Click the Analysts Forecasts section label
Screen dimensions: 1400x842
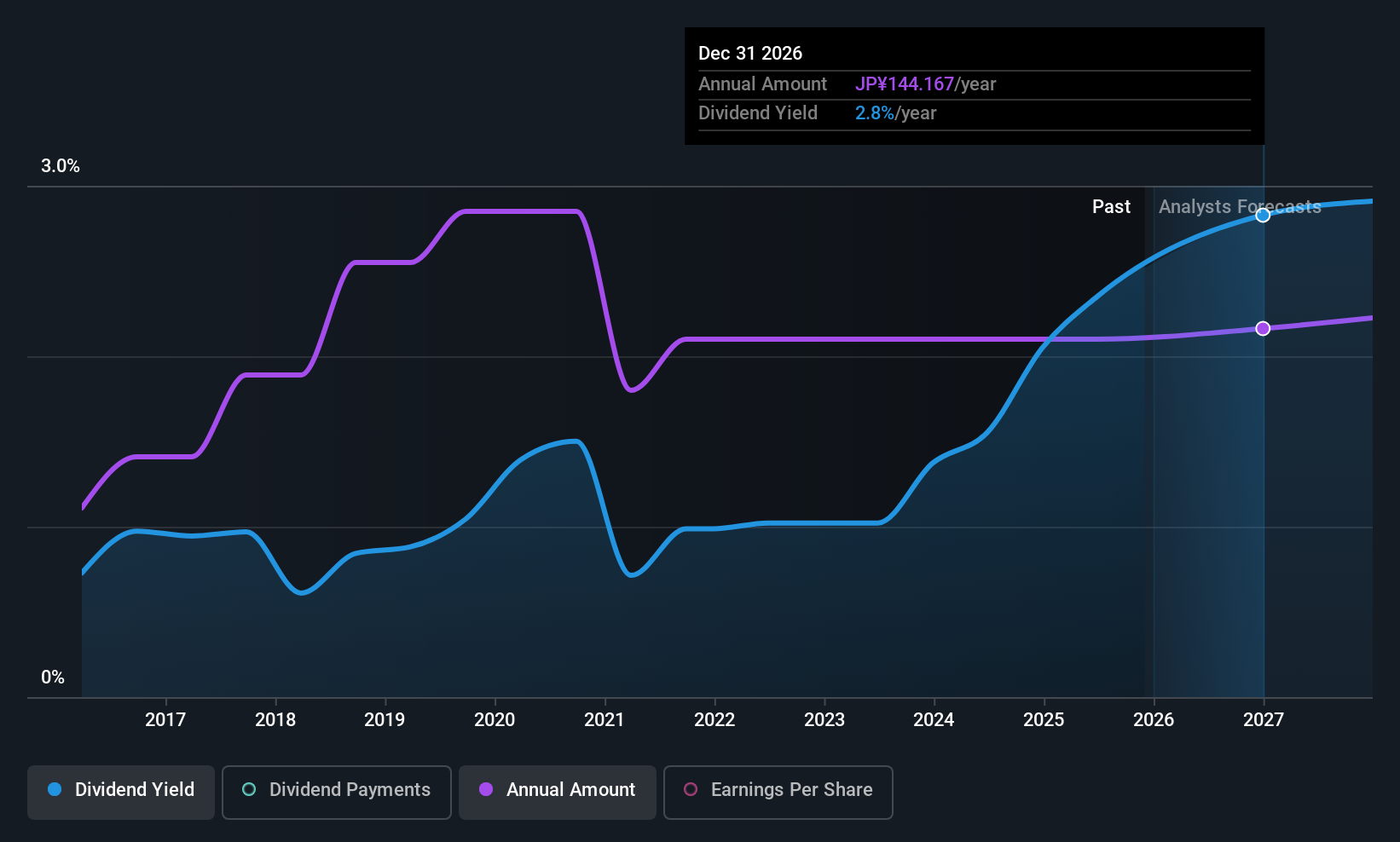pyautogui.click(x=1239, y=207)
